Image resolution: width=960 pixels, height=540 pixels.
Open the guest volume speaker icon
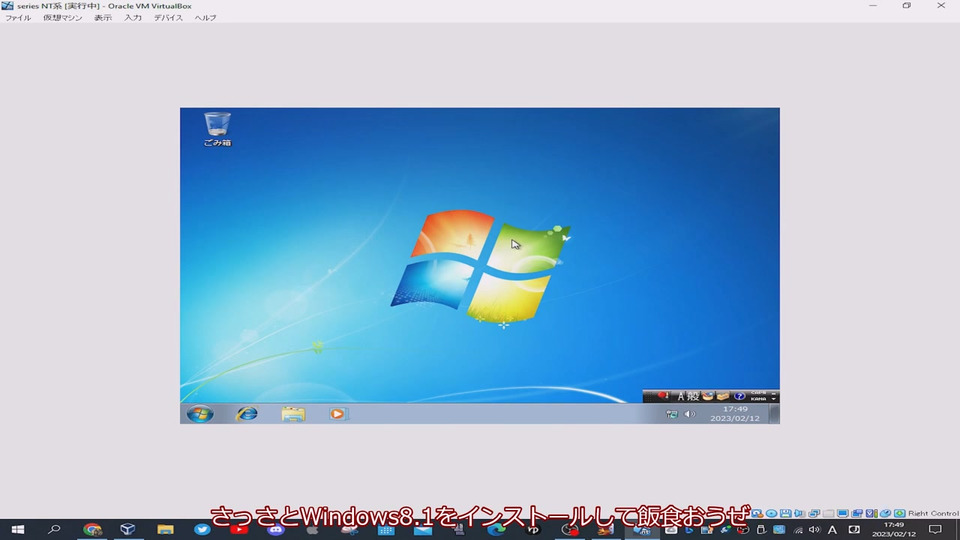click(x=689, y=414)
